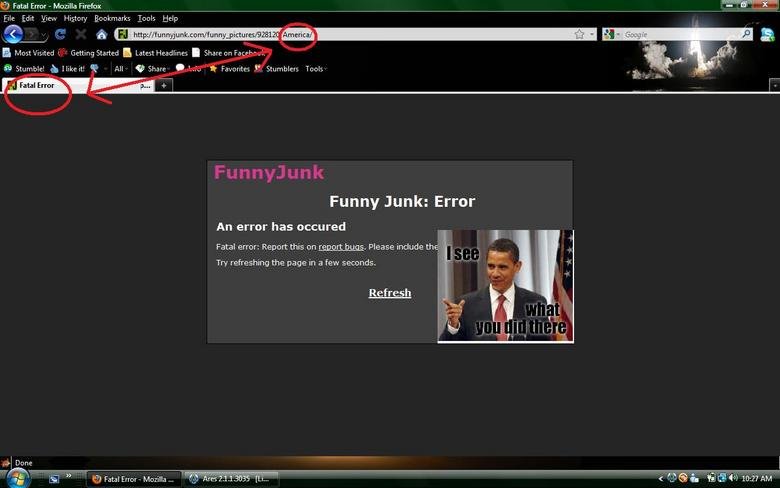Open the Bookmarks menu

tap(112, 18)
